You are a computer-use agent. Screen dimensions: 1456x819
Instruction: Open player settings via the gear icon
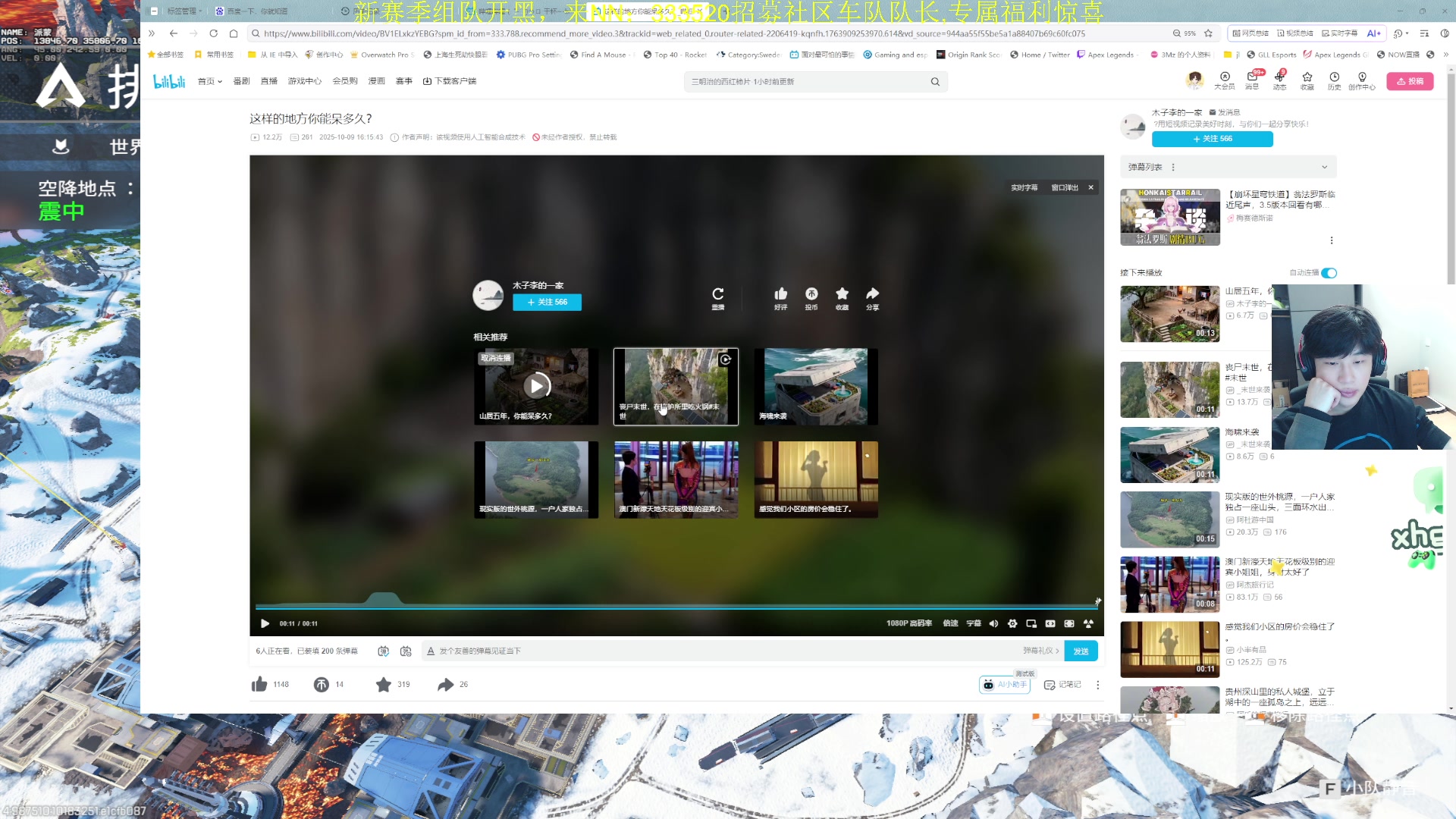pyautogui.click(x=1012, y=623)
